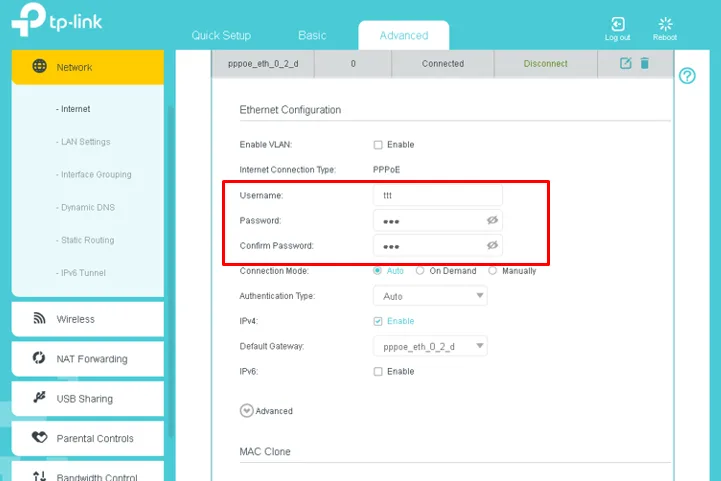Viewport: 721px width, 481px height.
Task: Click the pppoe_eth_0_2_d table cell
Action: 263,63
